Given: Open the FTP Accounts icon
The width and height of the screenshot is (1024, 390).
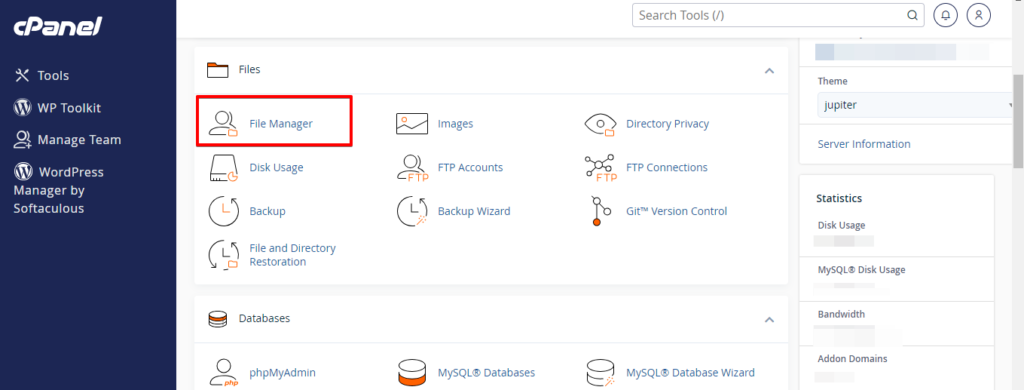Looking at the screenshot, I should [412, 167].
